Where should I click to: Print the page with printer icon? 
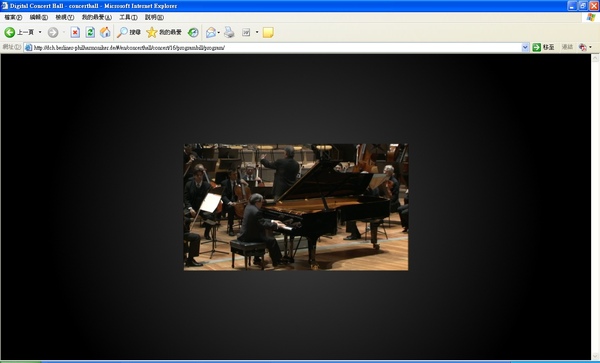pos(229,33)
